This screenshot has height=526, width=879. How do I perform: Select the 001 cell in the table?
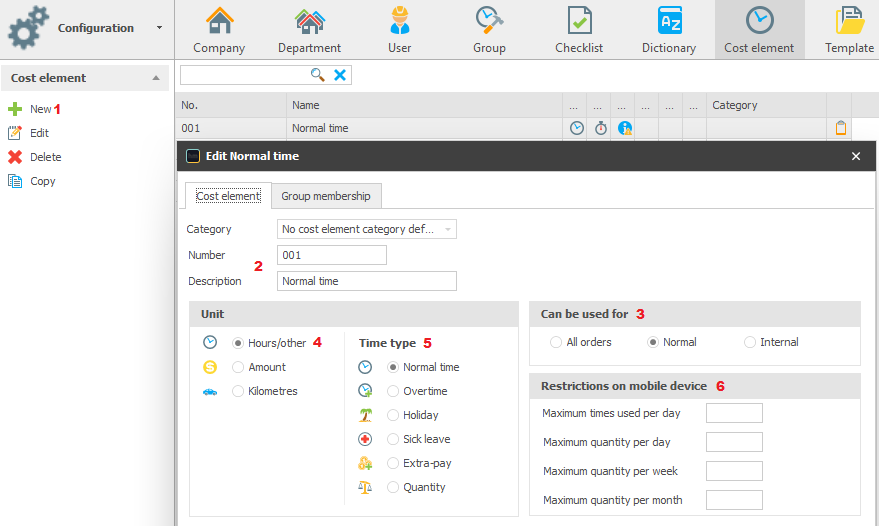point(231,128)
